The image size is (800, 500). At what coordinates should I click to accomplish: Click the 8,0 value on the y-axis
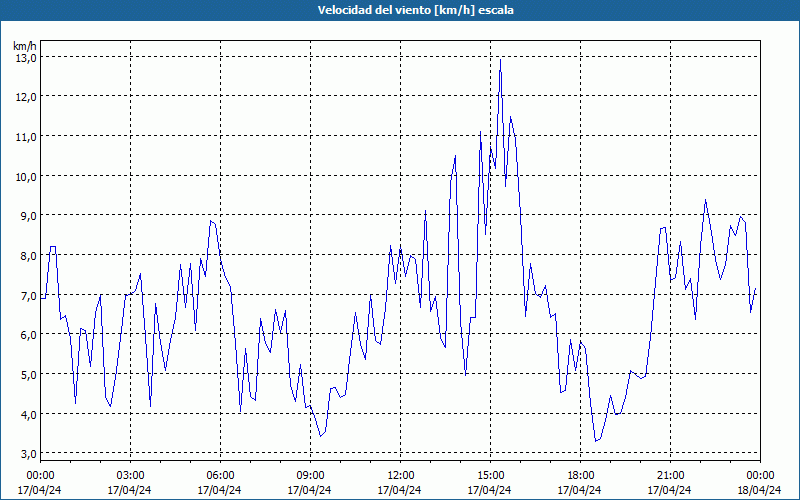pyautogui.click(x=28, y=256)
